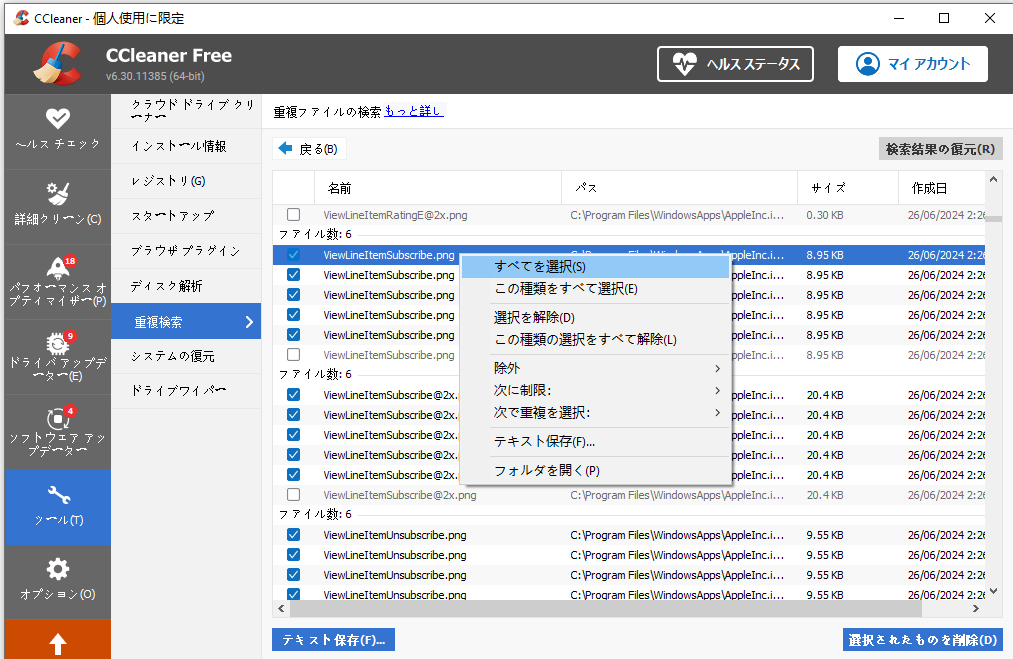Open 詳細クリーン(C) broom icon
The image size is (1013, 659).
tap(57, 193)
